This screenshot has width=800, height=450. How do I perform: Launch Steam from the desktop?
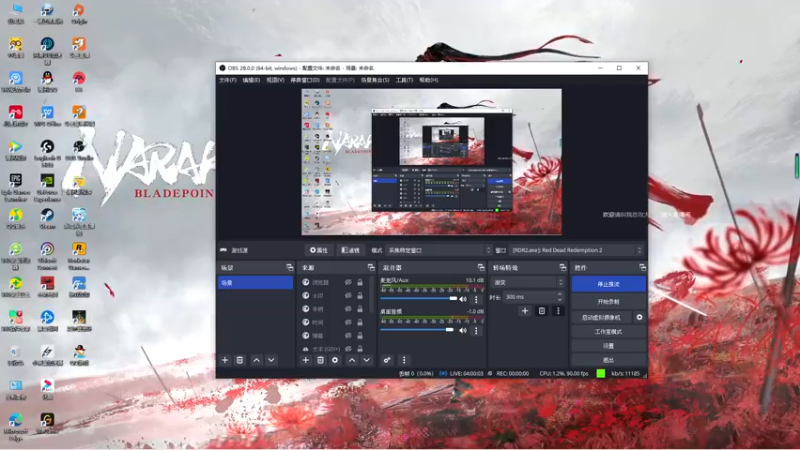[47, 218]
